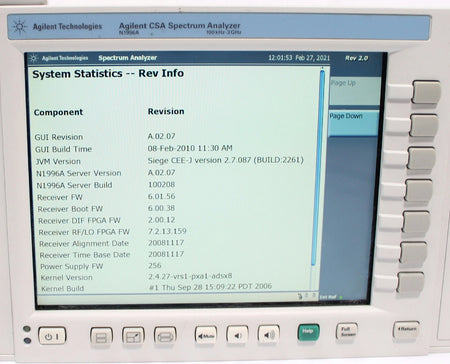Select the Receiver Boot FW row label
This screenshot has height=364, width=450.
click(x=70, y=209)
